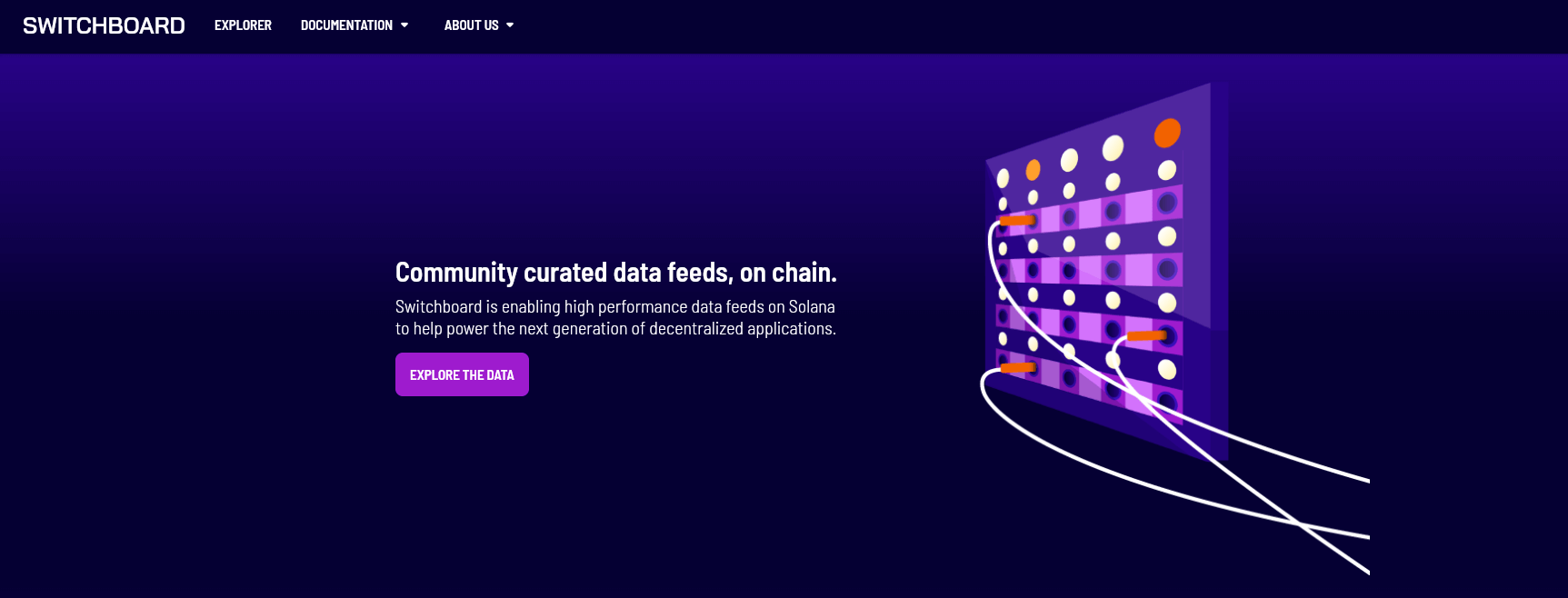The height and width of the screenshot is (598, 1568).
Task: Open the About Us menu label
Action: click(471, 25)
